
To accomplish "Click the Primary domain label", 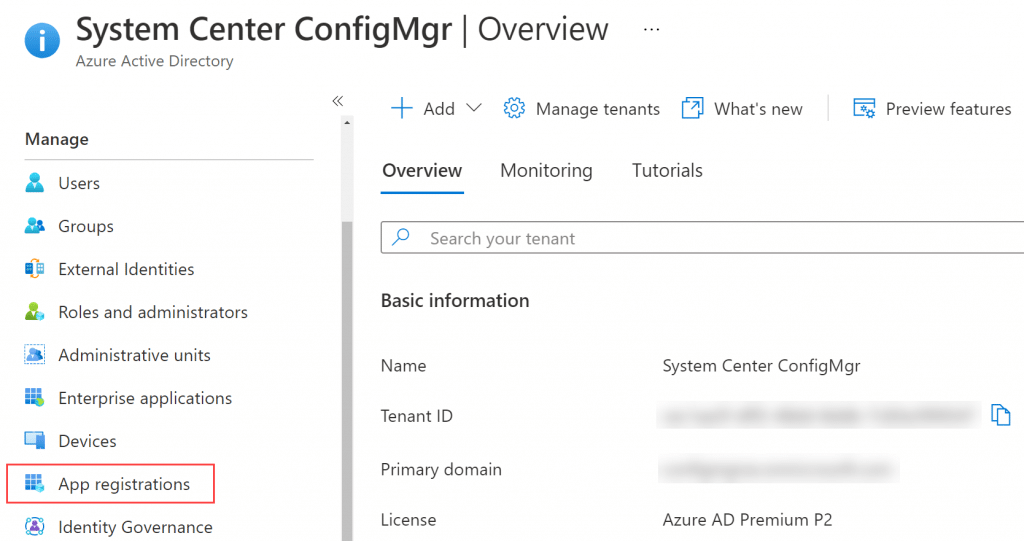I will coord(441,470).
